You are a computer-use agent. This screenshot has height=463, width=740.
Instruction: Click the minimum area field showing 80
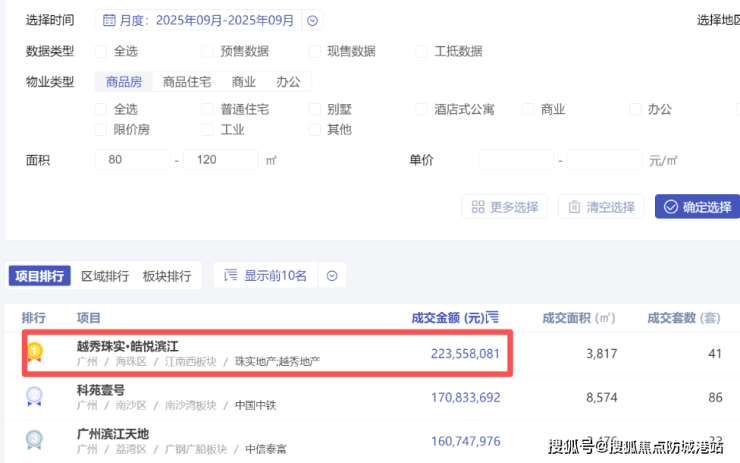pos(133,160)
